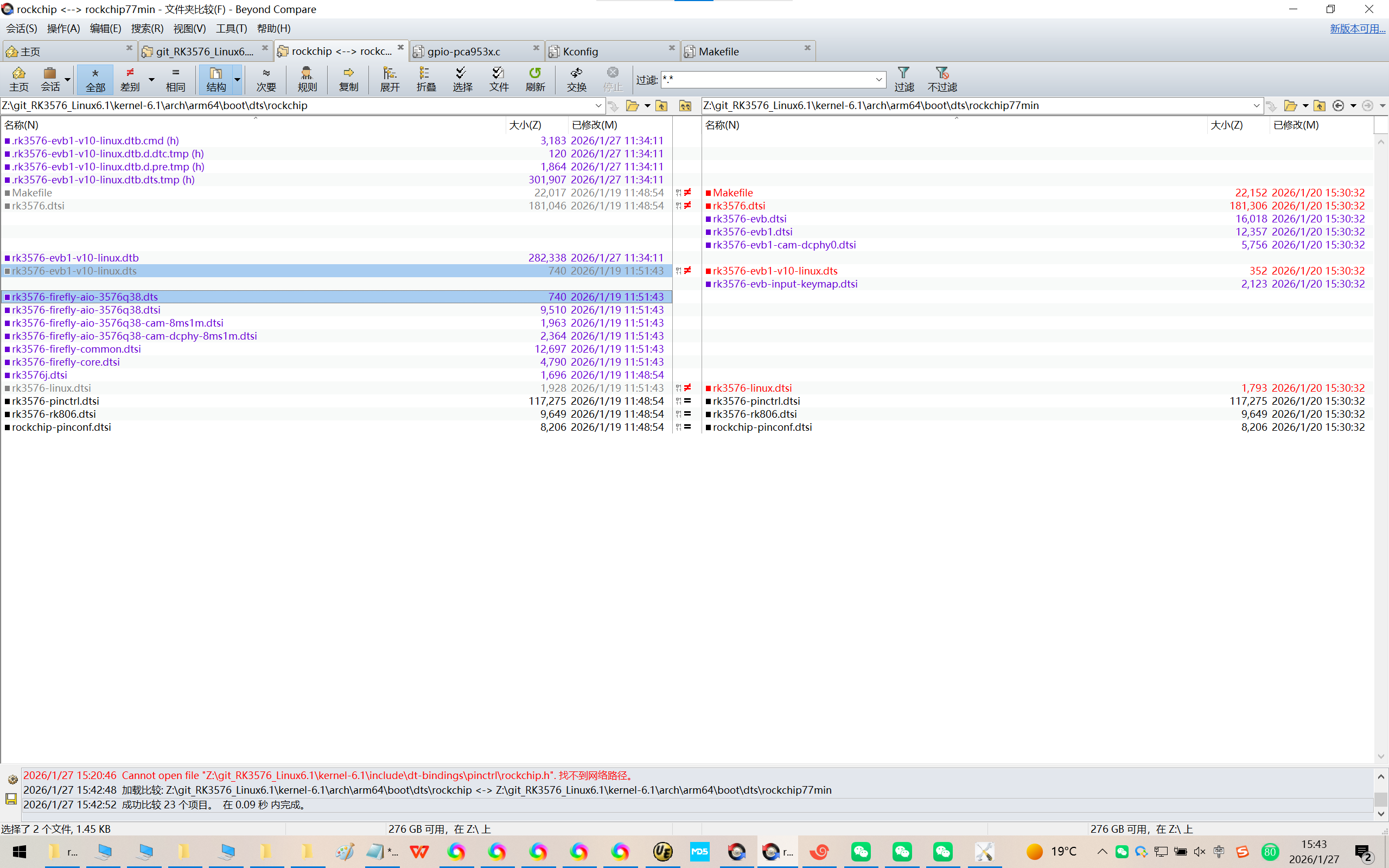
Task: Click Collapse all (折叠) toolbar icon
Action: [x=425, y=79]
